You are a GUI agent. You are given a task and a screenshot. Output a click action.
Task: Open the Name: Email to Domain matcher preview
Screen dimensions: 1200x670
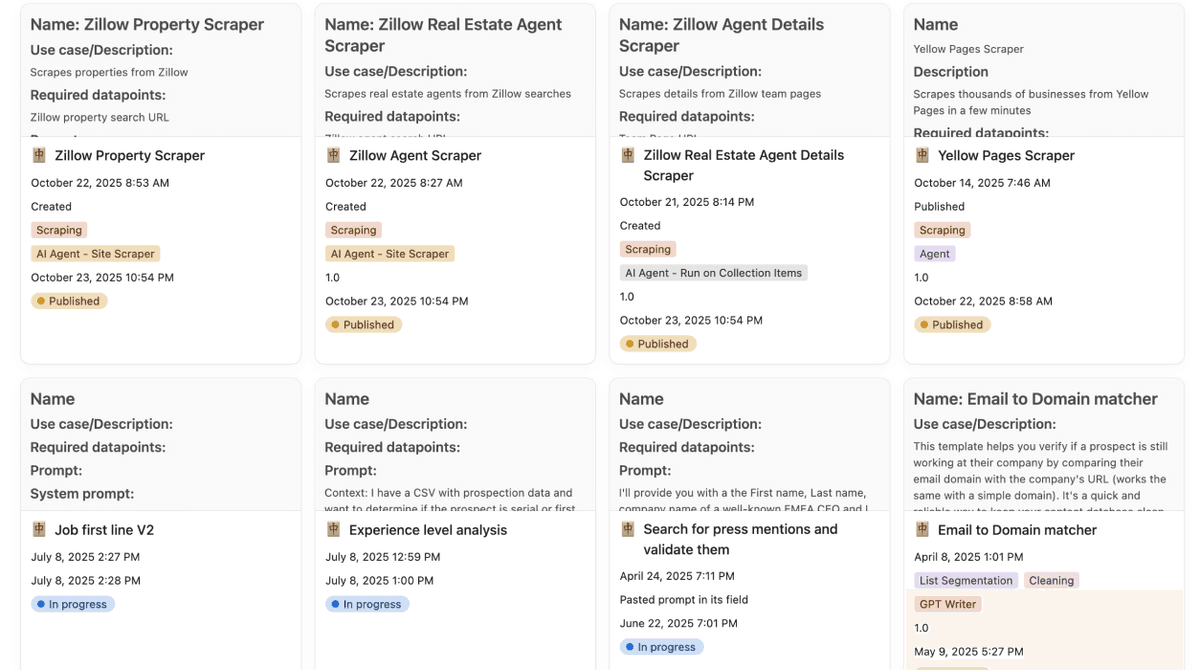[1043, 444]
